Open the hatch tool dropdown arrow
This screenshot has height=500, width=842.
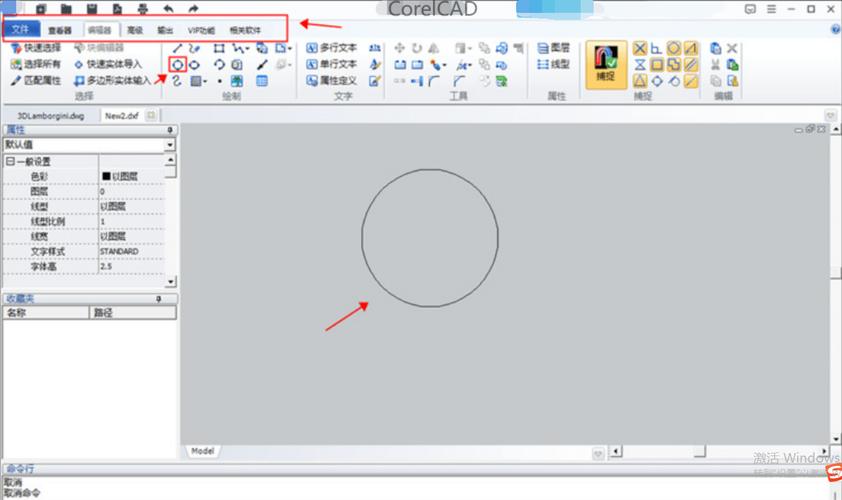coord(205,82)
